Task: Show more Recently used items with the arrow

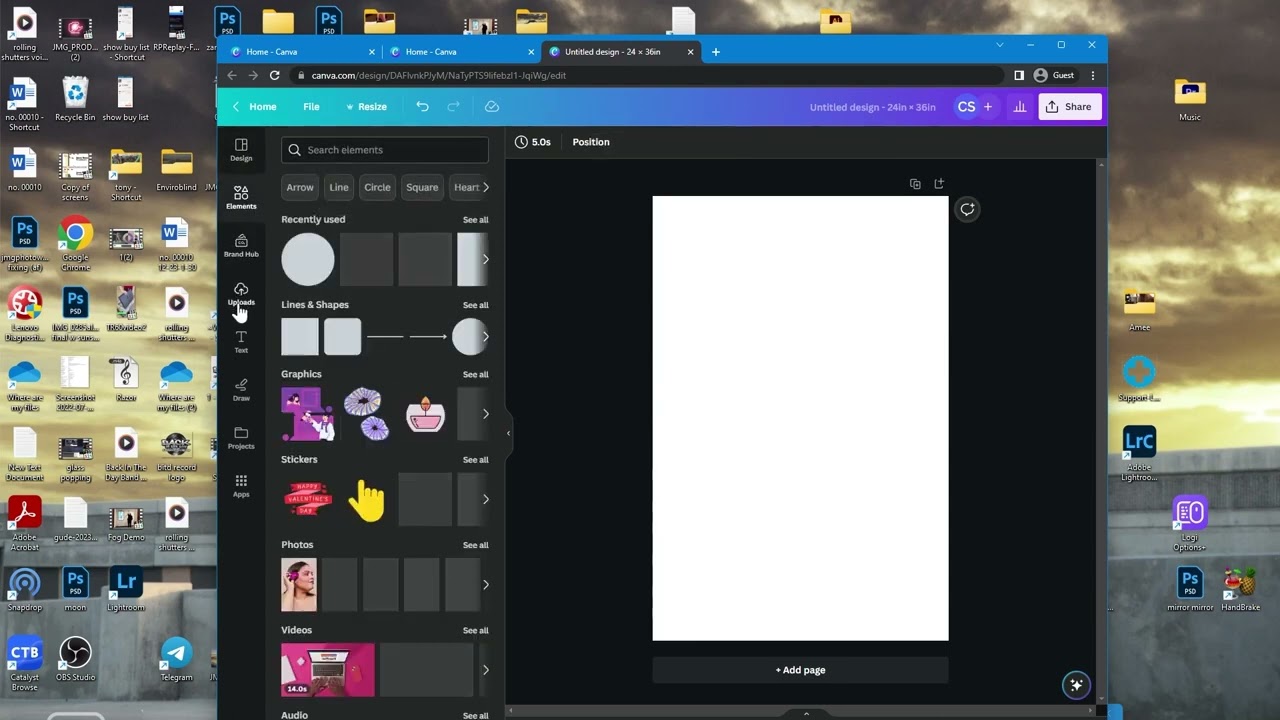Action: tap(486, 259)
